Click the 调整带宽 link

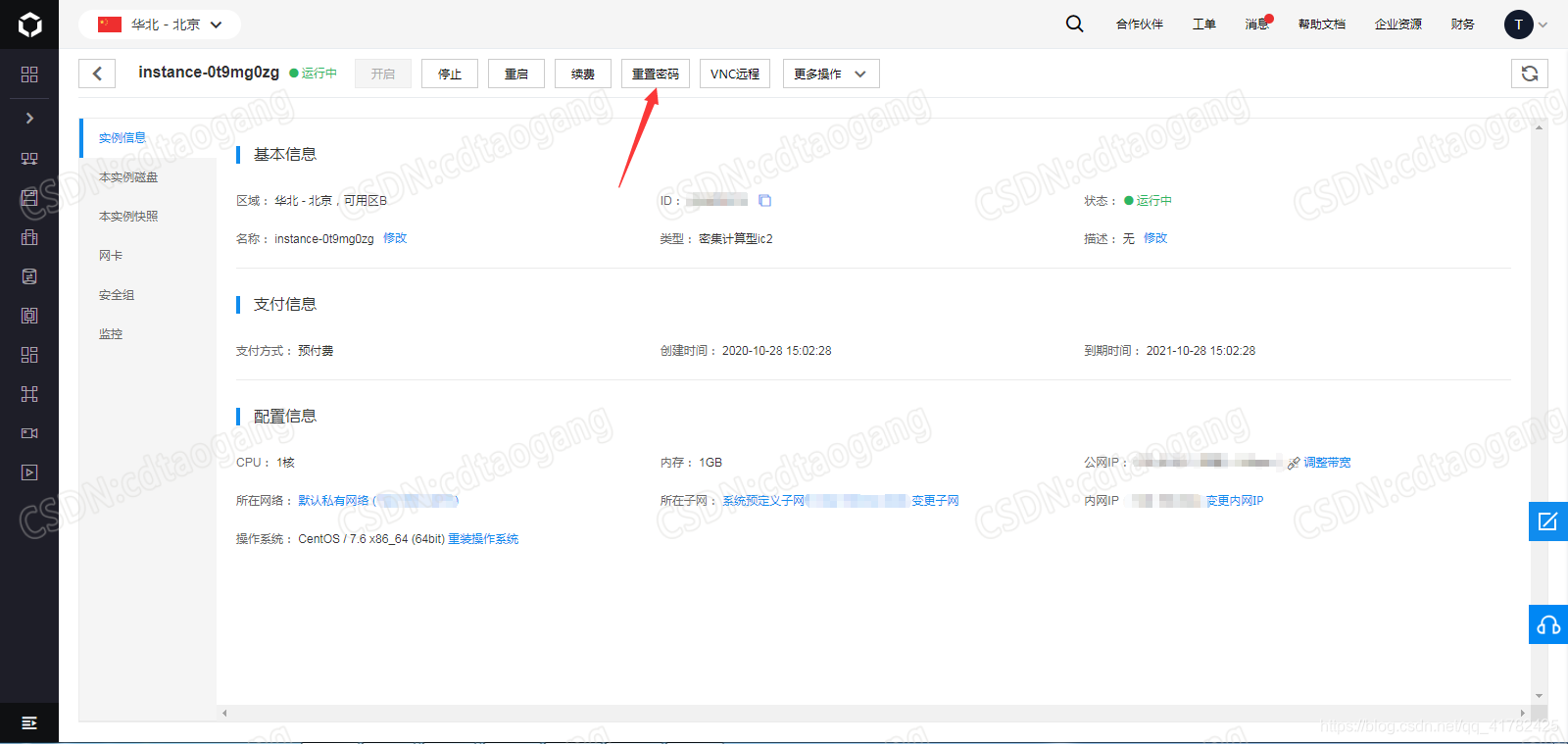pos(1327,463)
